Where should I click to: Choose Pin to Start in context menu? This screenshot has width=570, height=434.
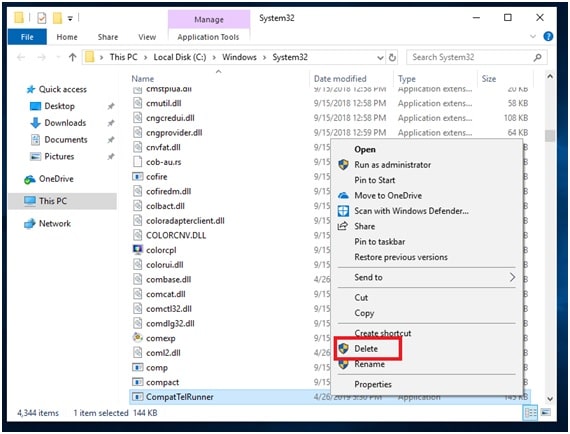[x=375, y=180]
